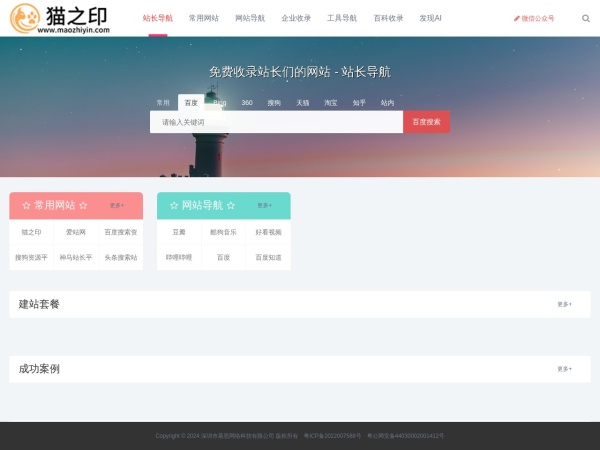
Task: Open the 百度知道 link
Action: (x=268, y=258)
